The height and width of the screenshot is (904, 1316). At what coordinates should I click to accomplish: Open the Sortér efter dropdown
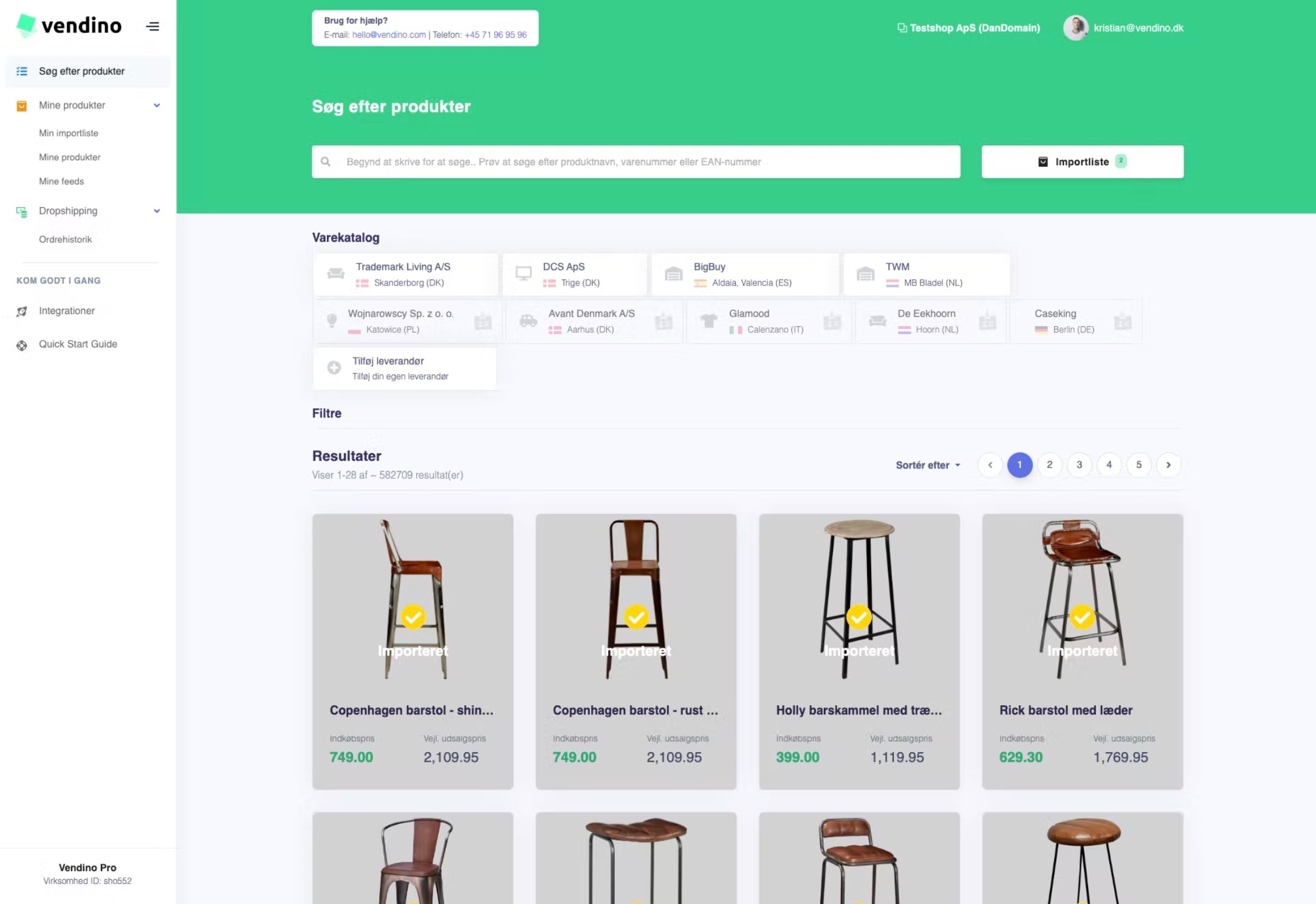point(927,465)
